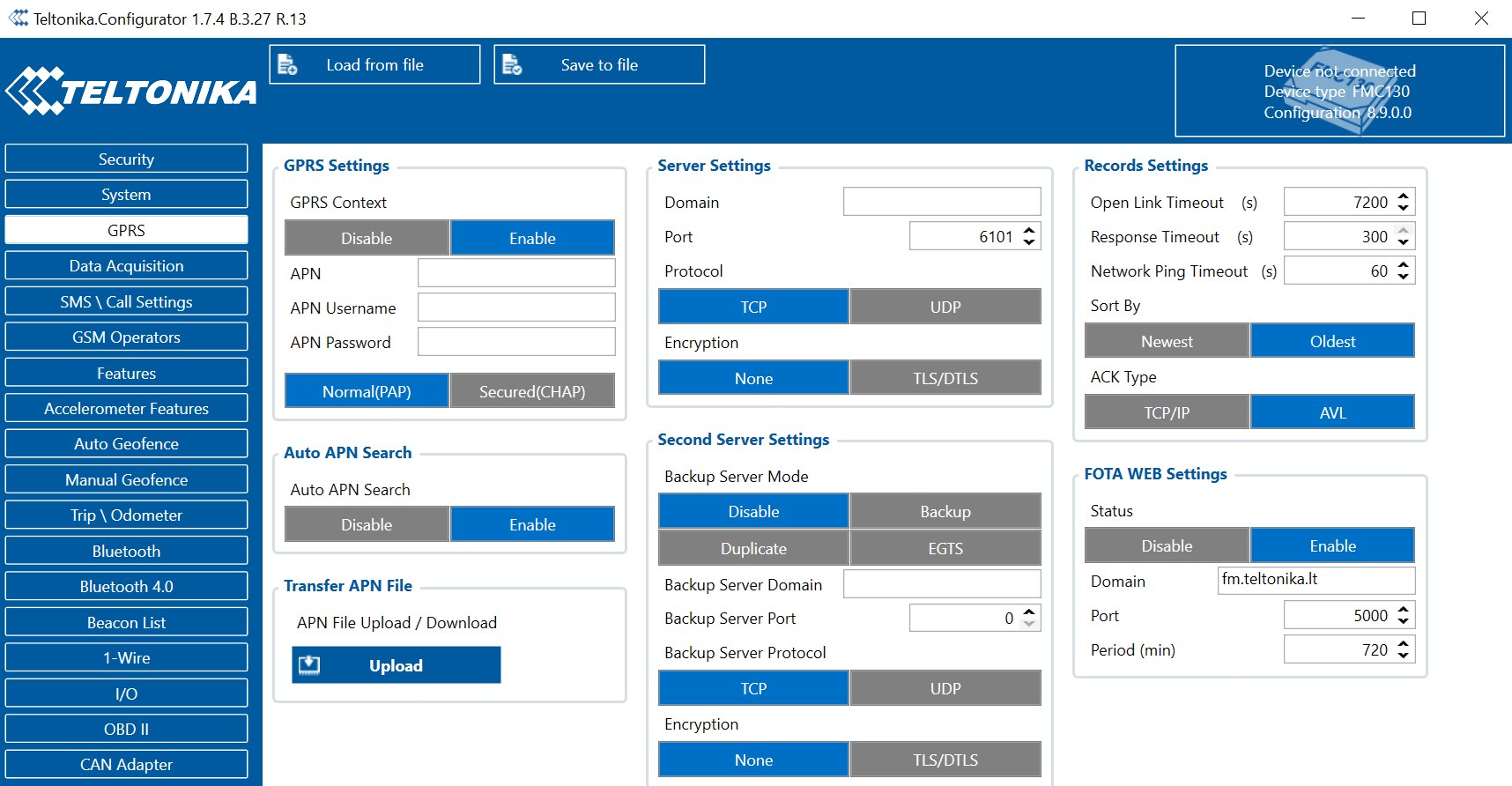Screen dimensions: 1512x786
Task: Click the Server Port stepper arrows
Action: [1029, 236]
